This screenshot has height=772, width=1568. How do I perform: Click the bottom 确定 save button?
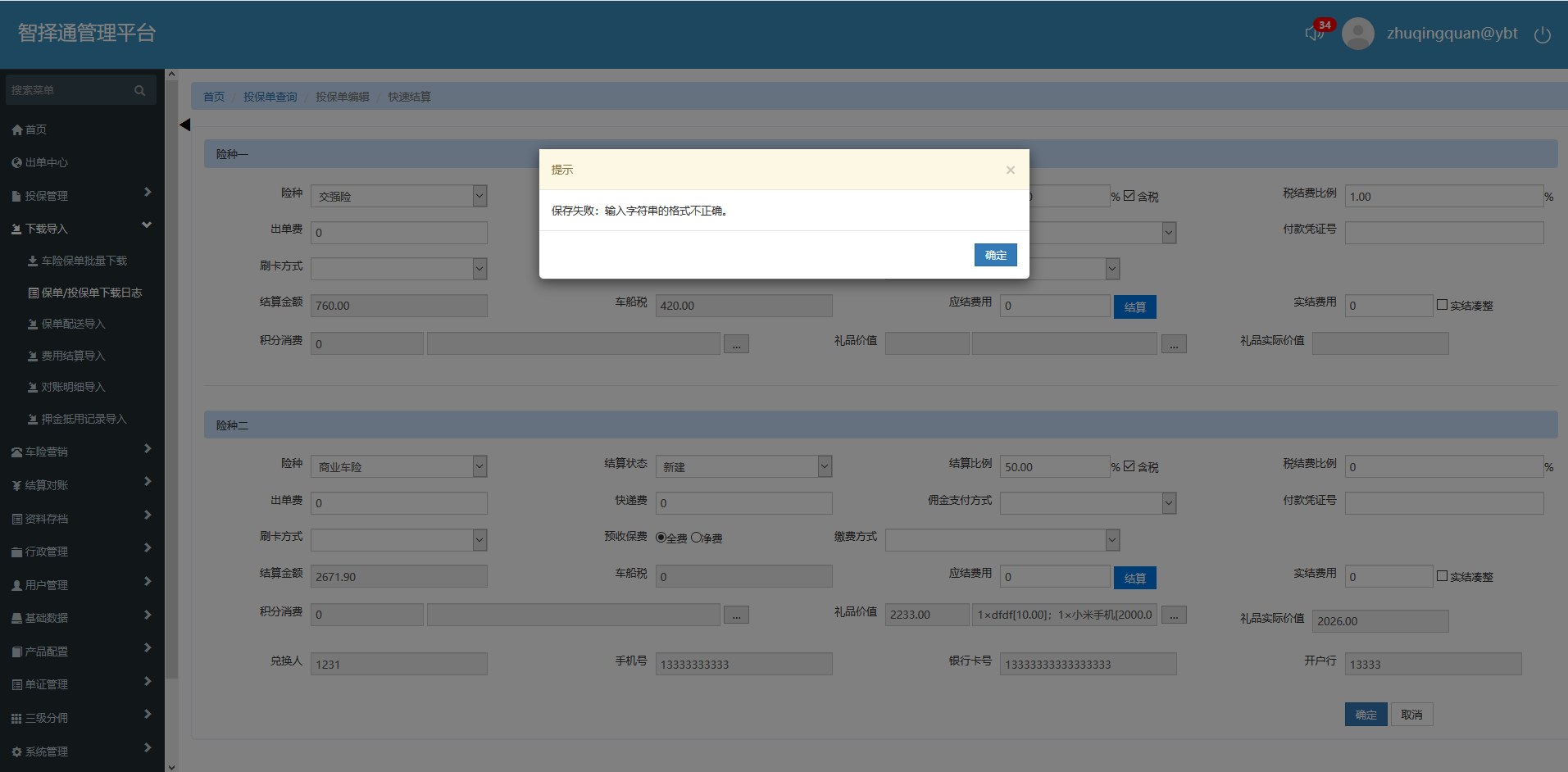click(1366, 715)
